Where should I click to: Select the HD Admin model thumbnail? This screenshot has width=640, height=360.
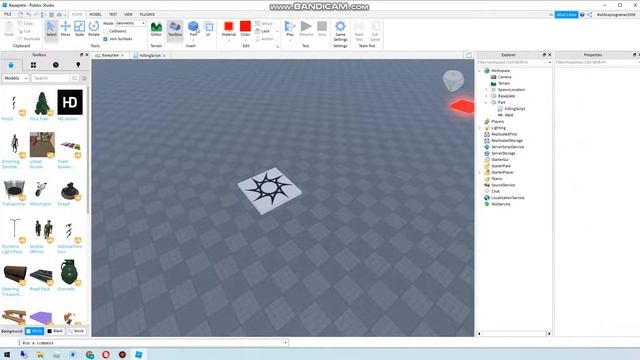coord(70,102)
